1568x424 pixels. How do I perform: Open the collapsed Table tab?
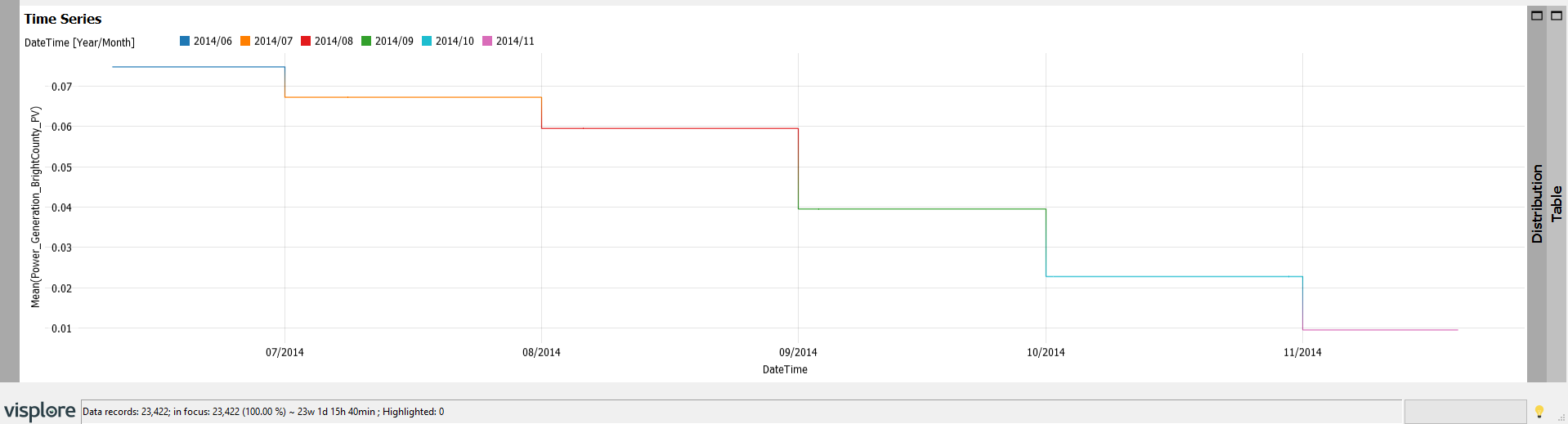pos(1557,203)
